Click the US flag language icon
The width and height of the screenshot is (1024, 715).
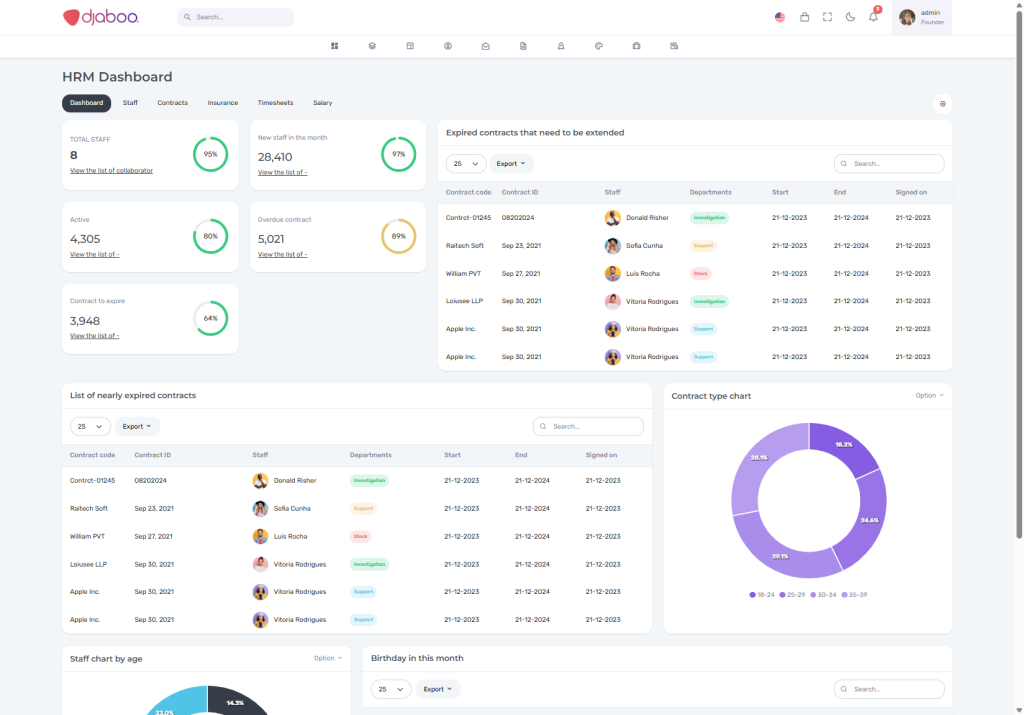point(780,17)
